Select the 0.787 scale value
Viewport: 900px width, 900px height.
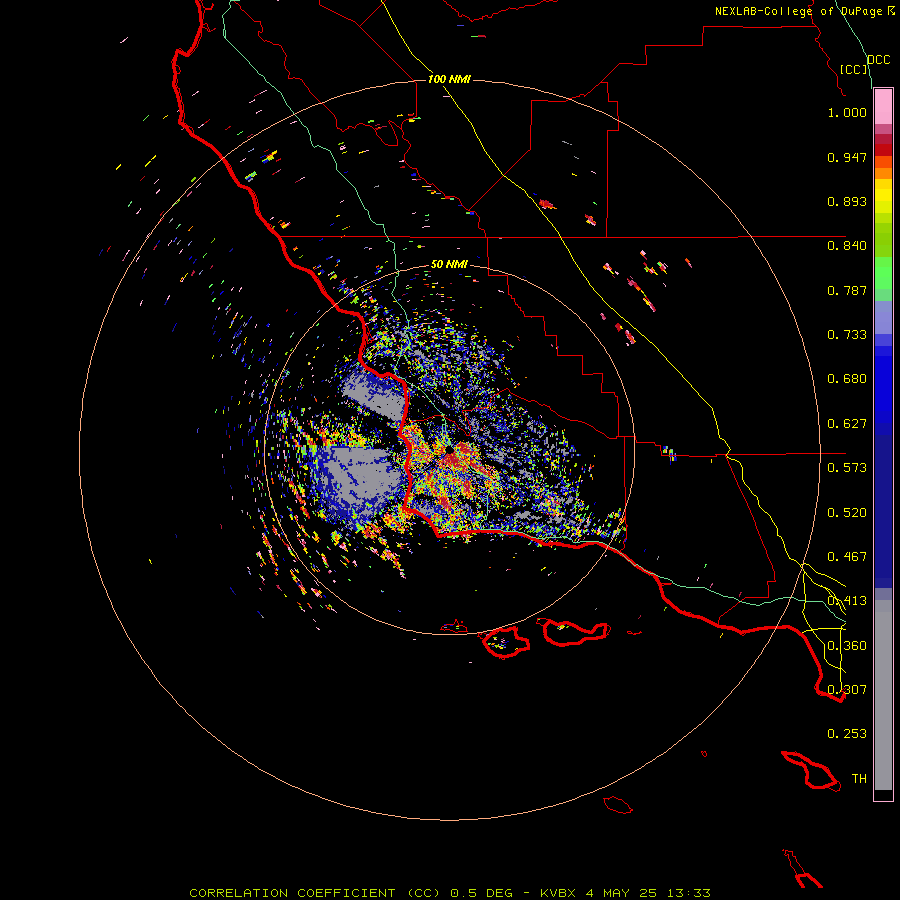(847, 290)
